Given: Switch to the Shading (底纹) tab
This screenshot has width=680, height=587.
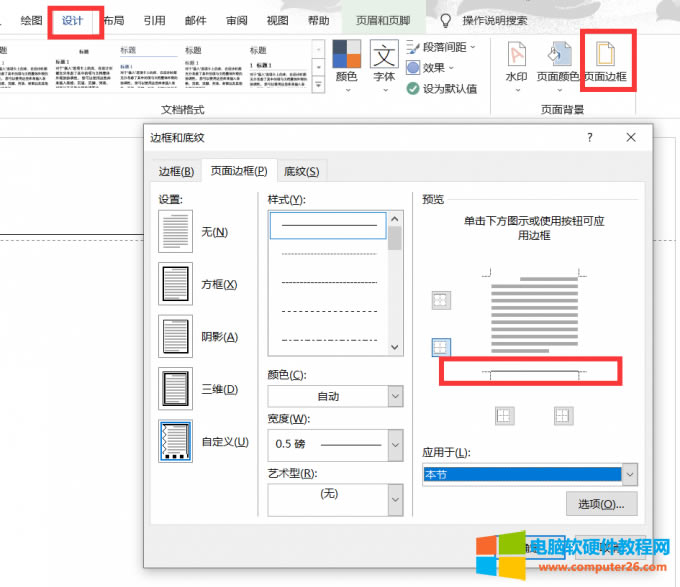Looking at the screenshot, I should coord(301,171).
